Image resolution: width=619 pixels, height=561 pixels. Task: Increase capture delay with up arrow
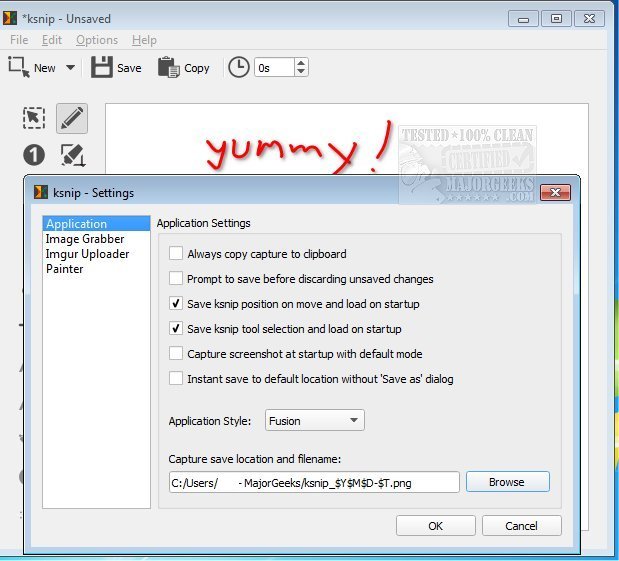coord(301,63)
